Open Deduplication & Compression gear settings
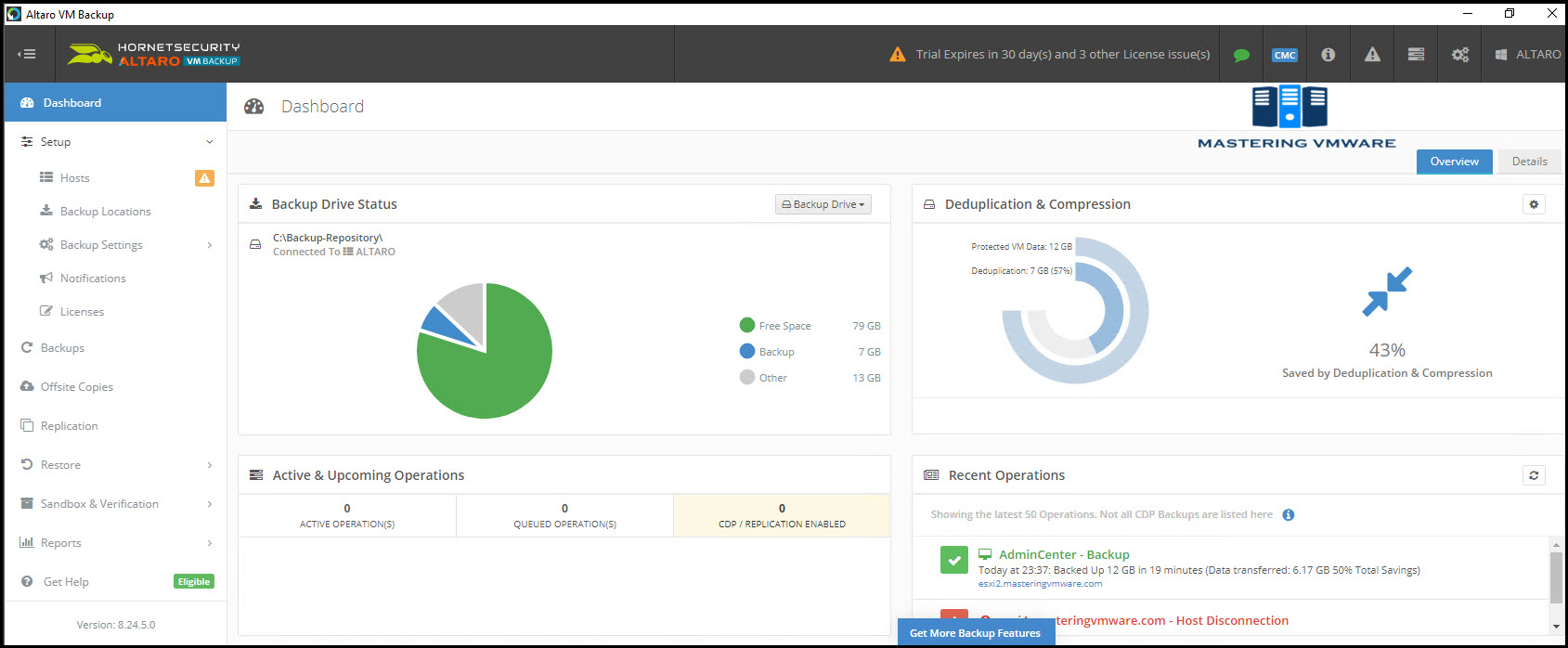 [1534, 204]
